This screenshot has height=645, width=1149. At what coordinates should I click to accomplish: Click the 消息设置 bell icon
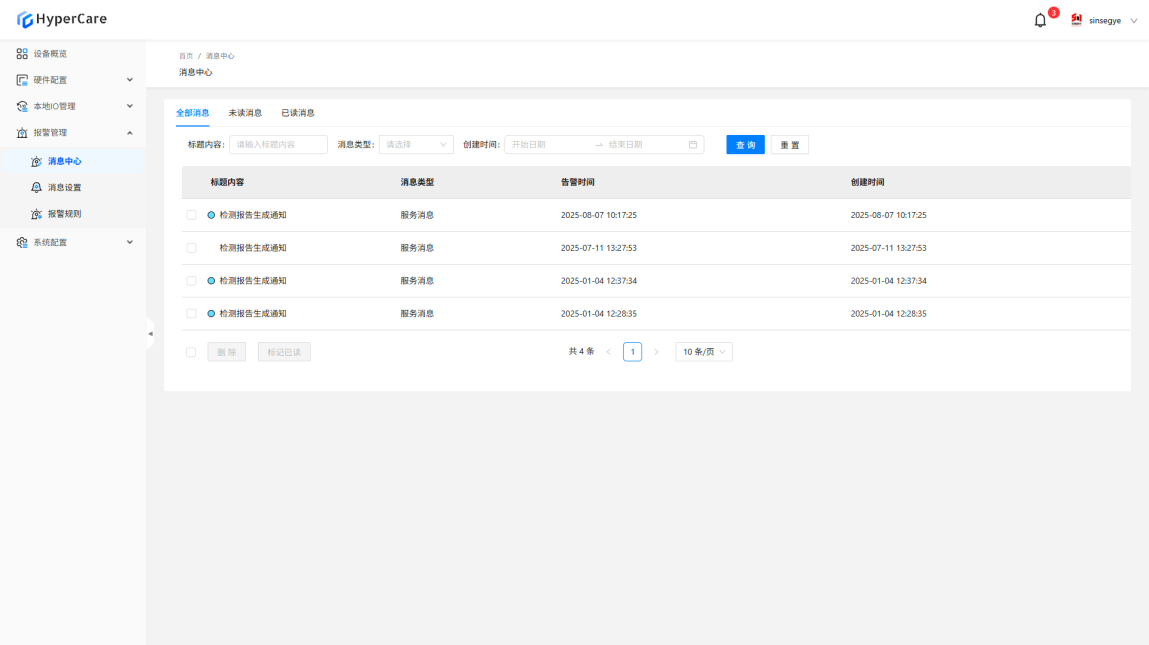[x=37, y=188]
